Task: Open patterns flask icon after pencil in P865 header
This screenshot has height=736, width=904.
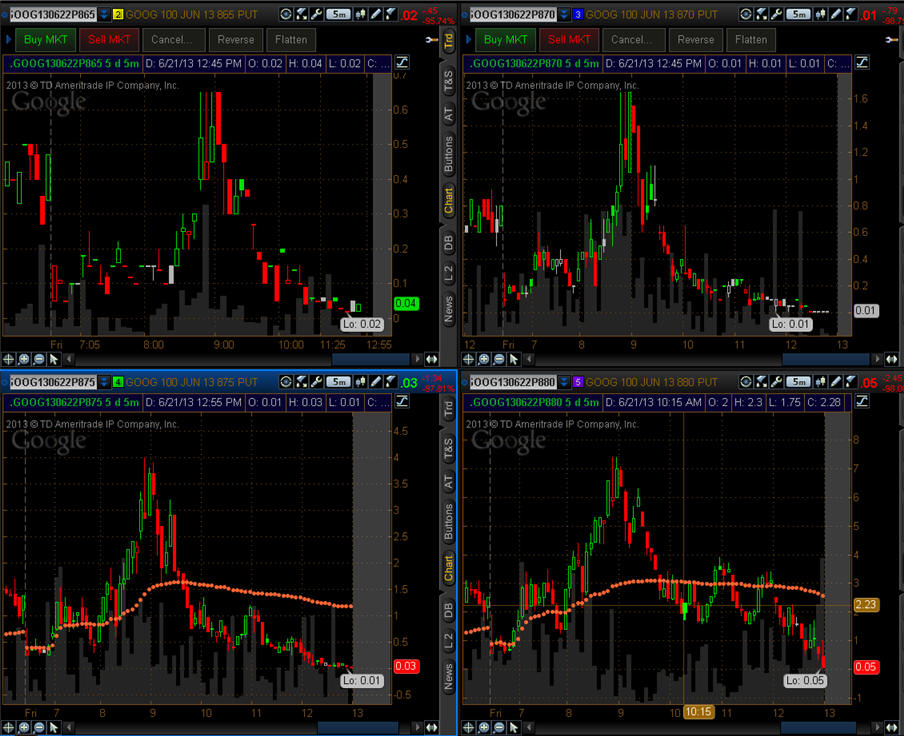Action: click(390, 14)
